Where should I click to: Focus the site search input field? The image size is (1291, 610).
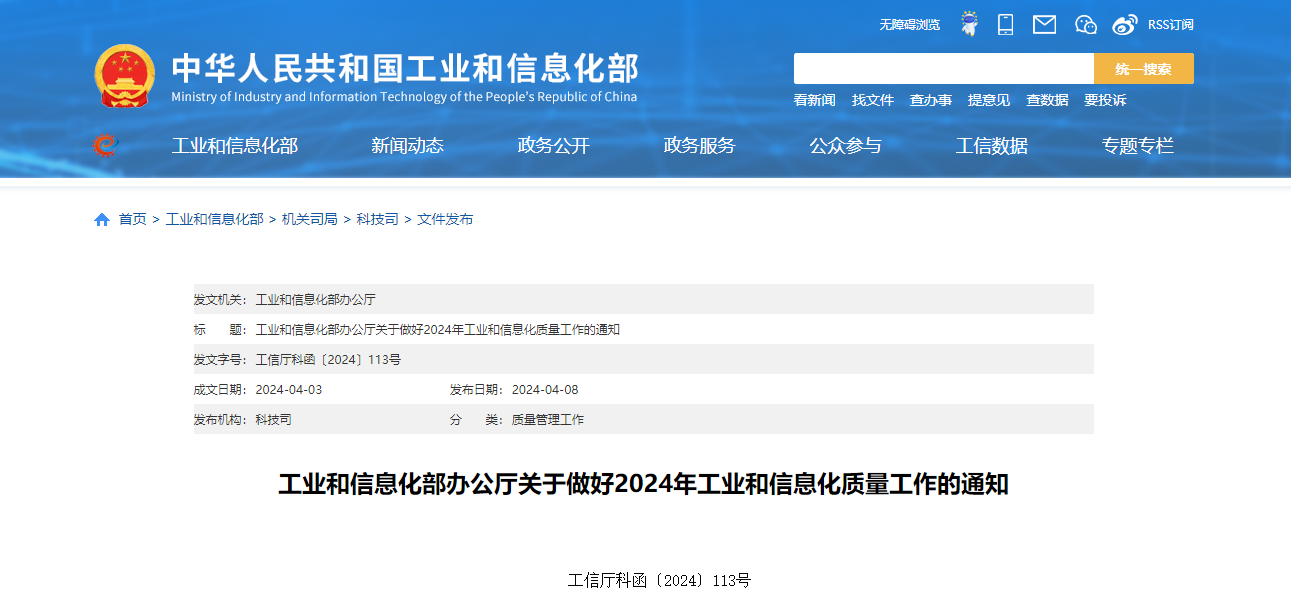coord(943,69)
